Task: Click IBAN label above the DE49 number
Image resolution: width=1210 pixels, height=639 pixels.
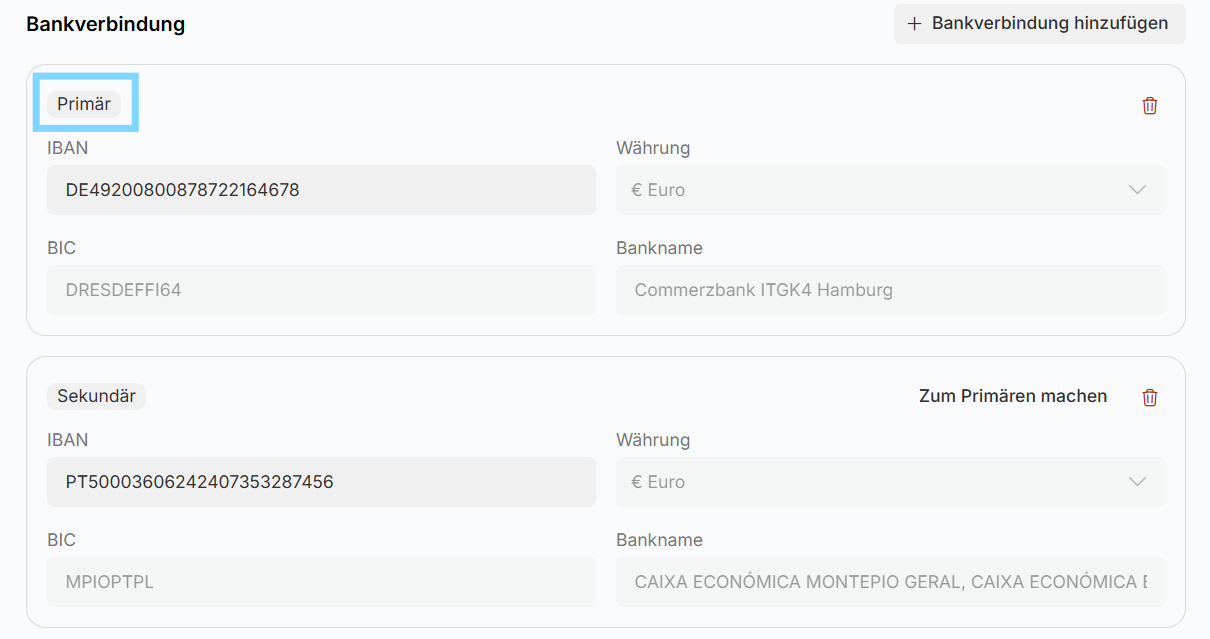Action: click(x=67, y=148)
